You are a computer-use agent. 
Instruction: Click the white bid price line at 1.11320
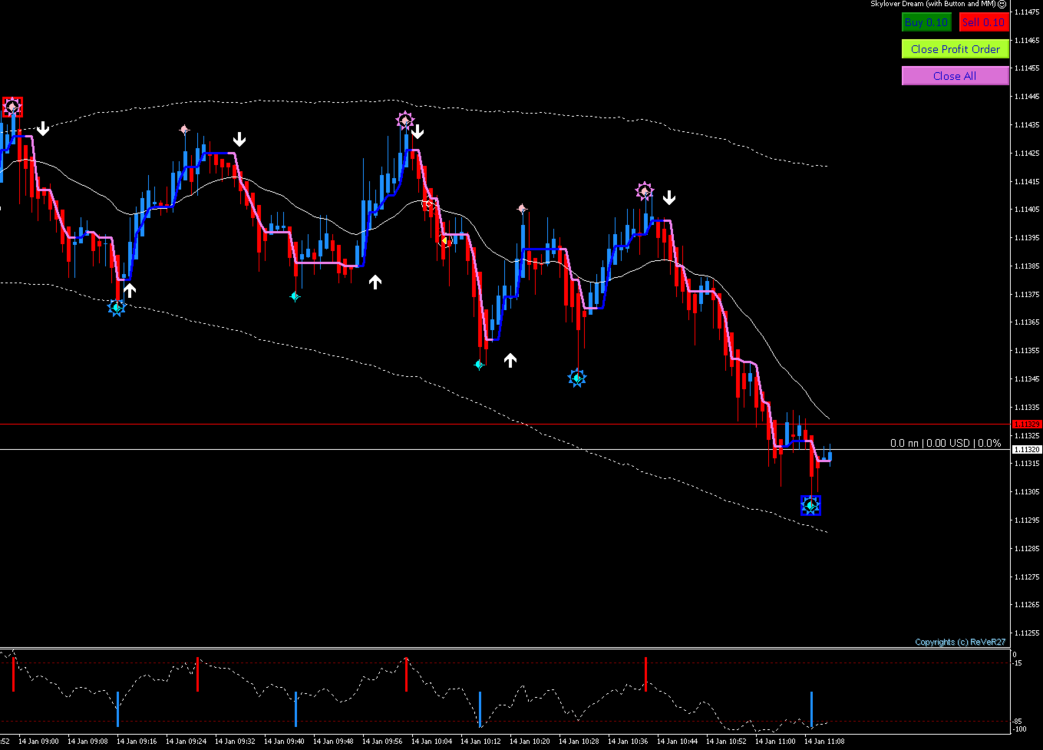click(506, 450)
